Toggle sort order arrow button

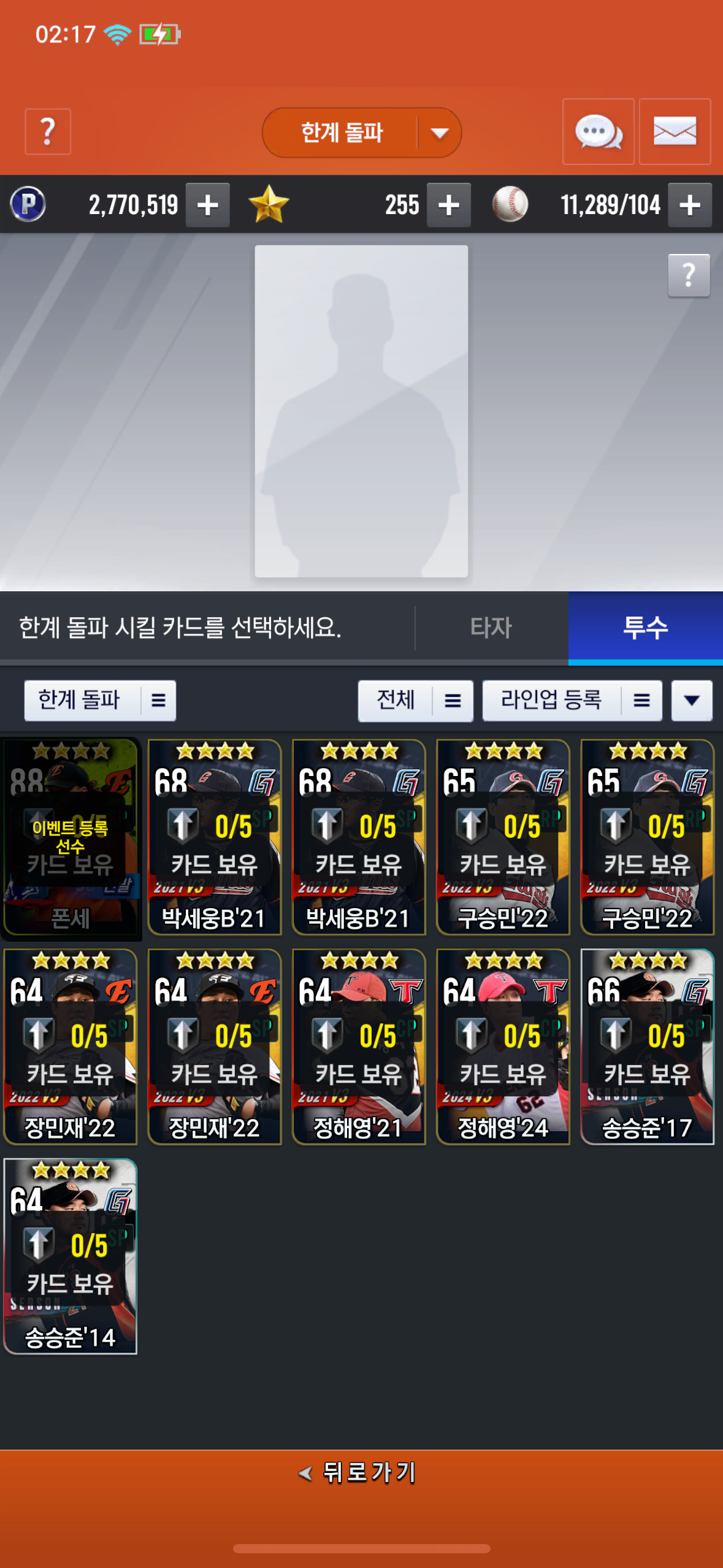point(692,700)
